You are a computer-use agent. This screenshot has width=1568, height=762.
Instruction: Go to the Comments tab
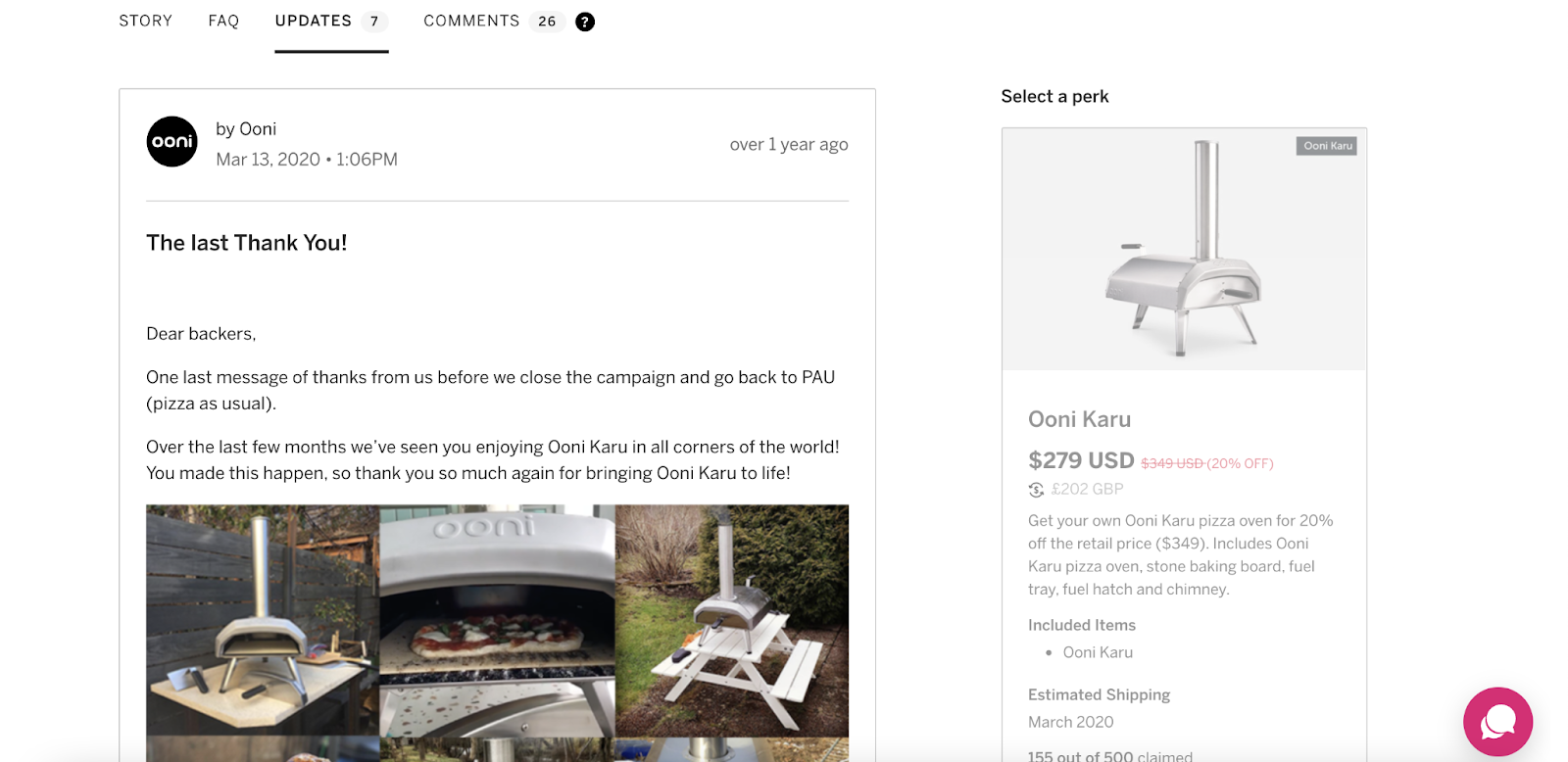click(x=471, y=21)
